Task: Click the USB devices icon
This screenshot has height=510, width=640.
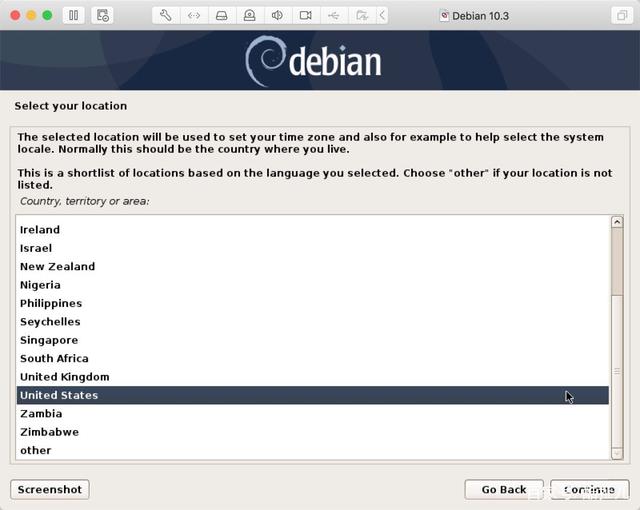Action: pos(333,16)
